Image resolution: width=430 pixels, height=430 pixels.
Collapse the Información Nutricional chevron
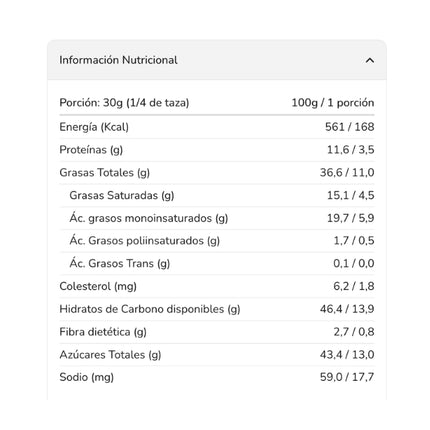tap(369, 60)
